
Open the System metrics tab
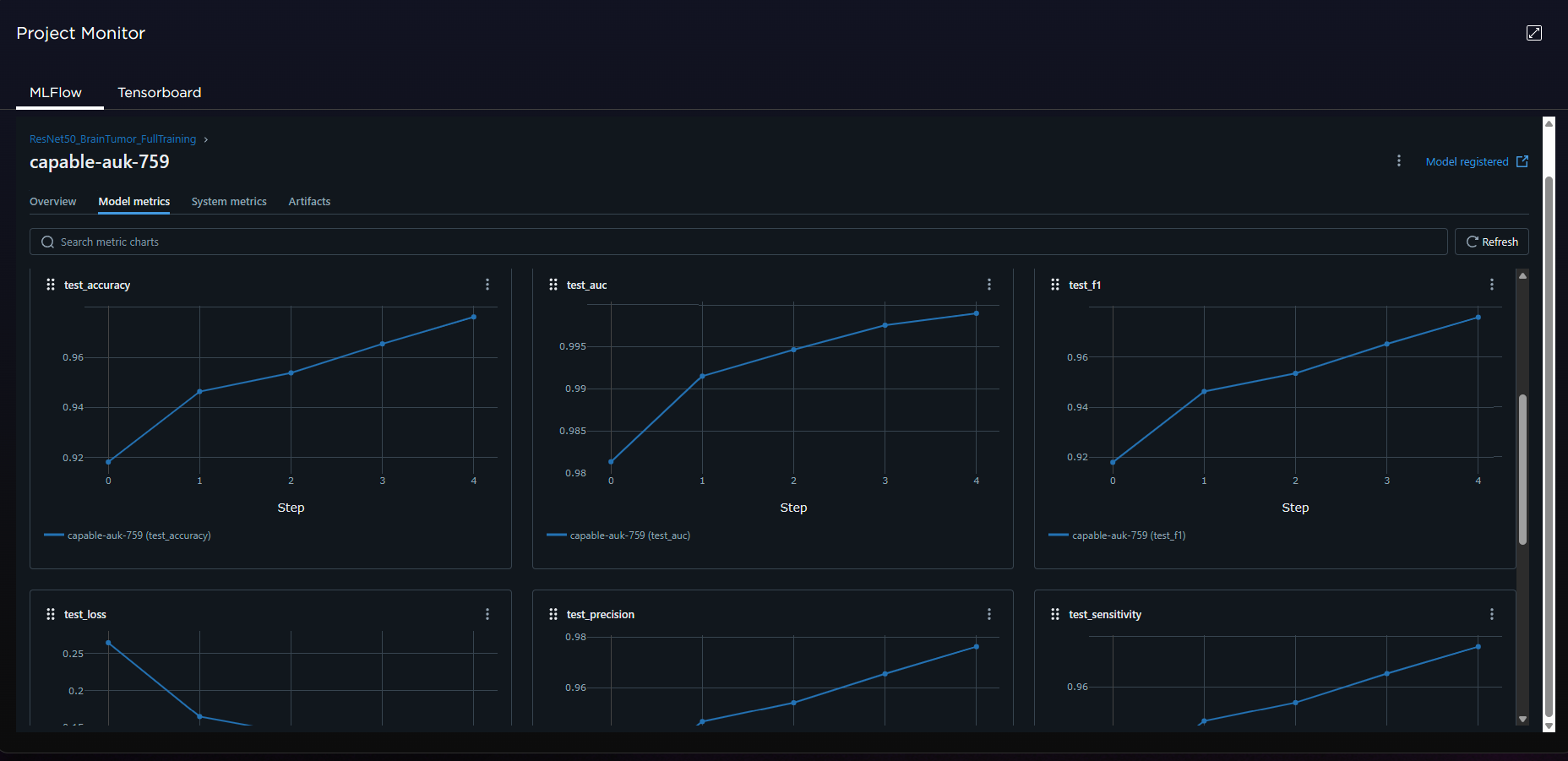229,201
